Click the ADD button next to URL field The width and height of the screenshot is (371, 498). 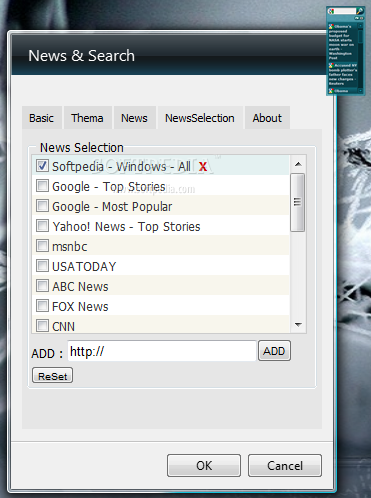click(274, 351)
